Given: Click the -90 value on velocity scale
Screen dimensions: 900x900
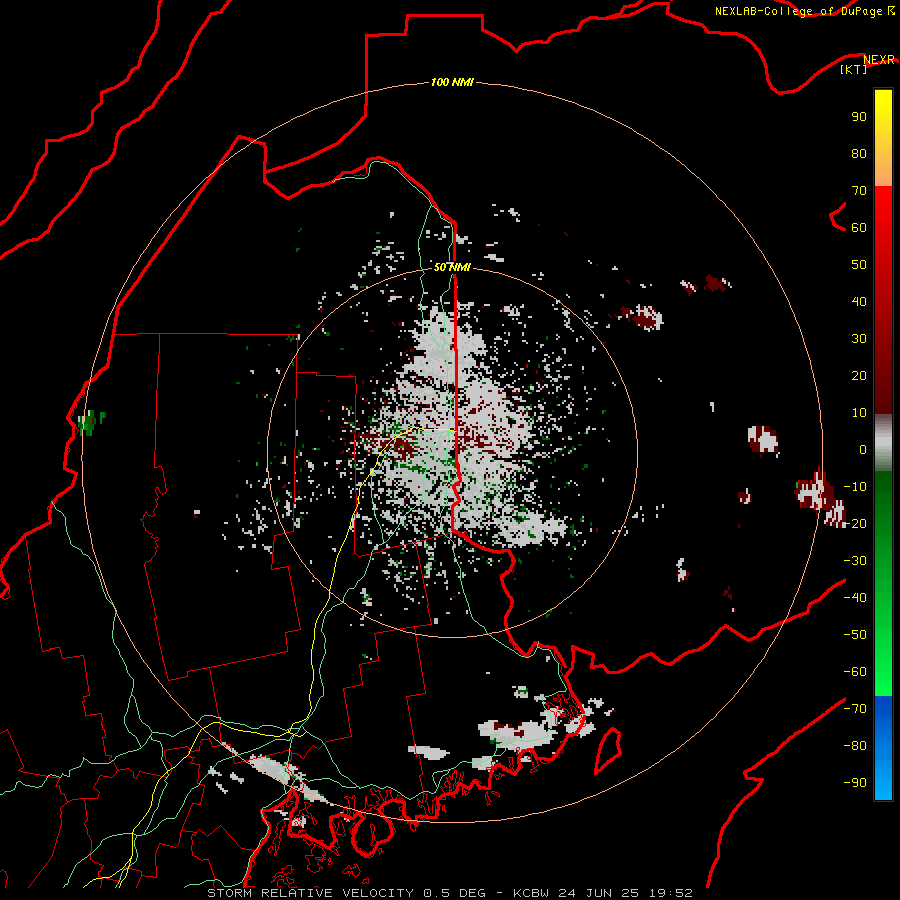Looking at the screenshot, I should (x=855, y=782).
